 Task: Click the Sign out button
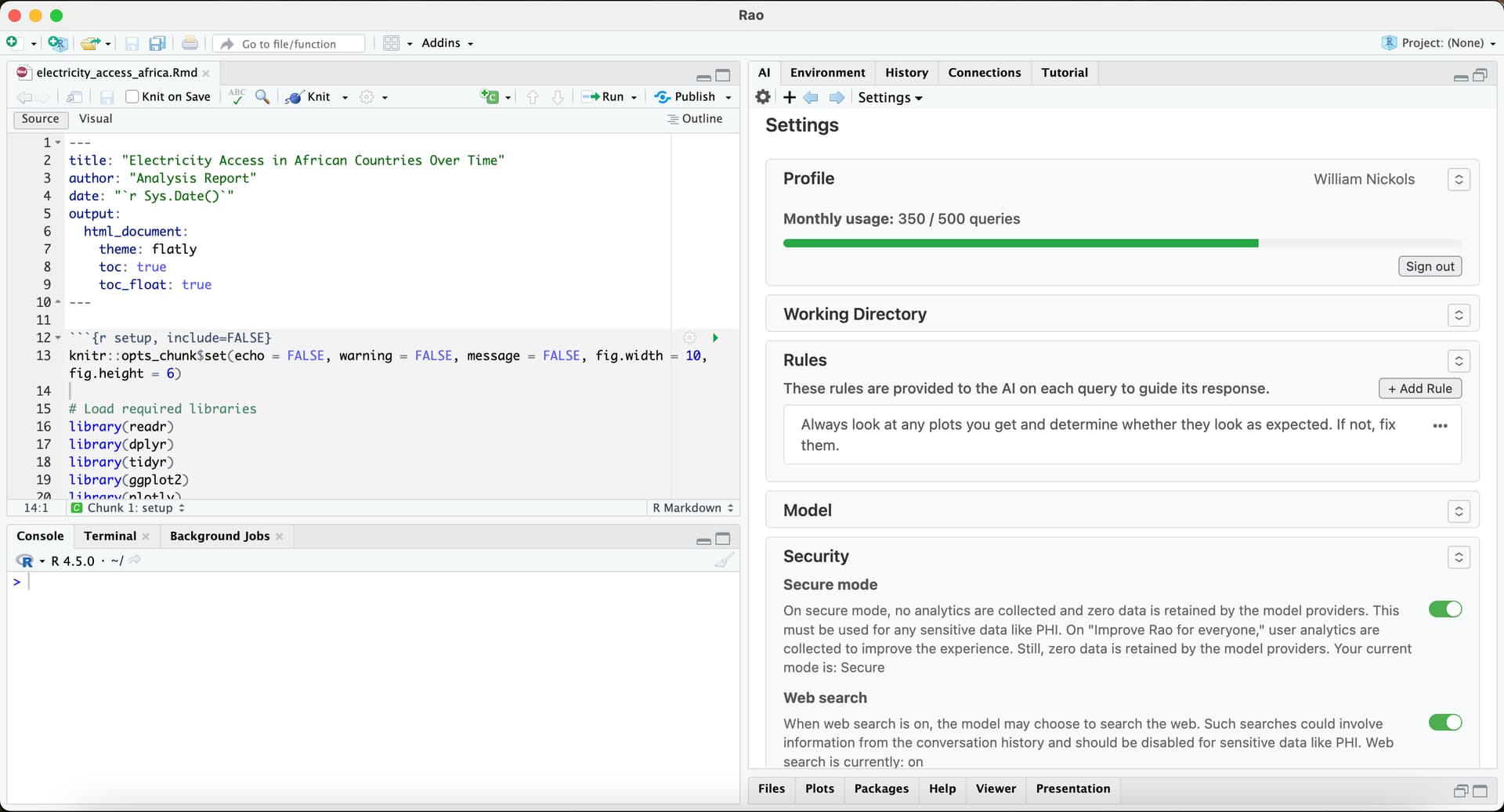click(x=1430, y=267)
